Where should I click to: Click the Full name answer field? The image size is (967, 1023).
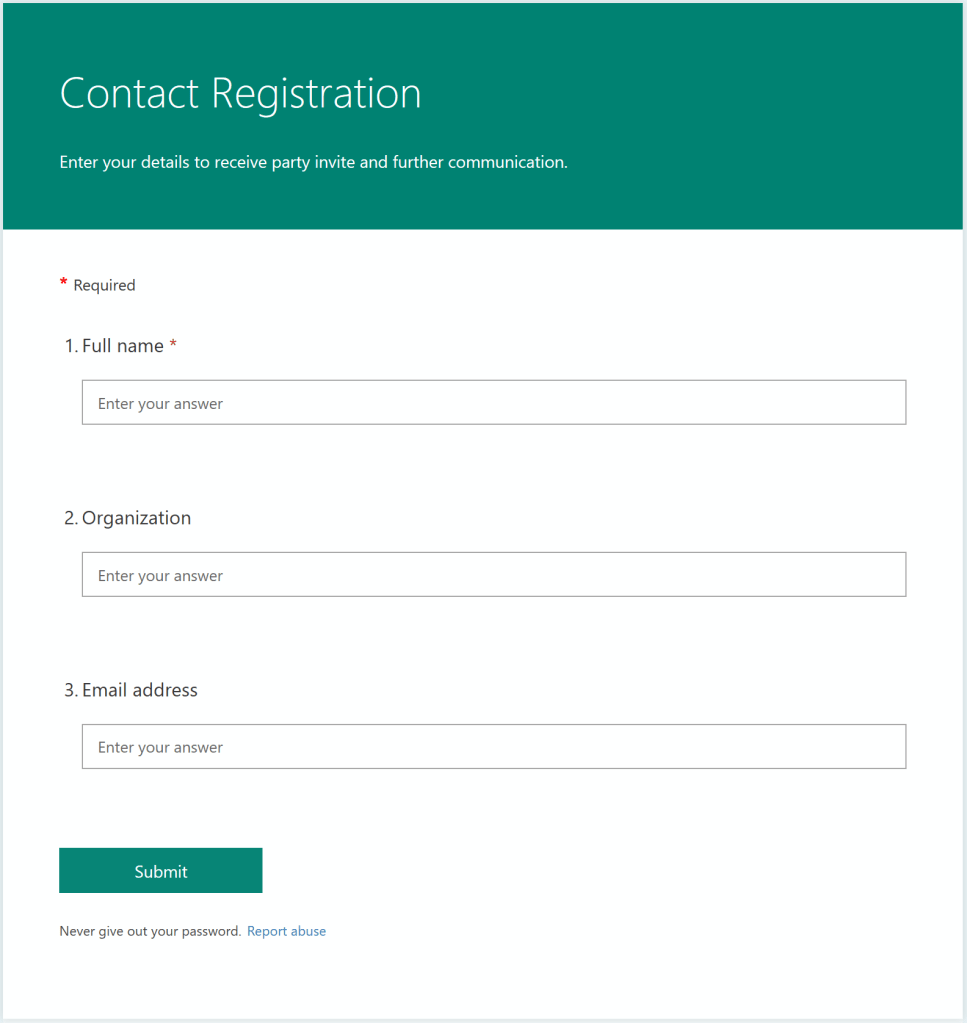(493, 402)
